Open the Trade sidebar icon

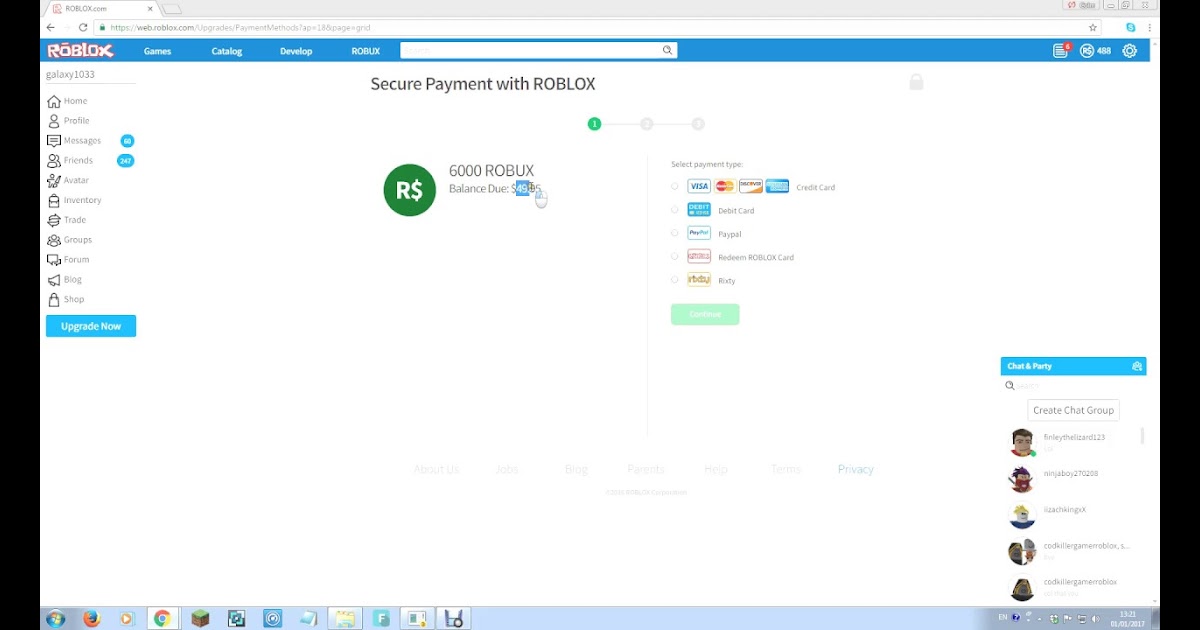click(x=54, y=220)
